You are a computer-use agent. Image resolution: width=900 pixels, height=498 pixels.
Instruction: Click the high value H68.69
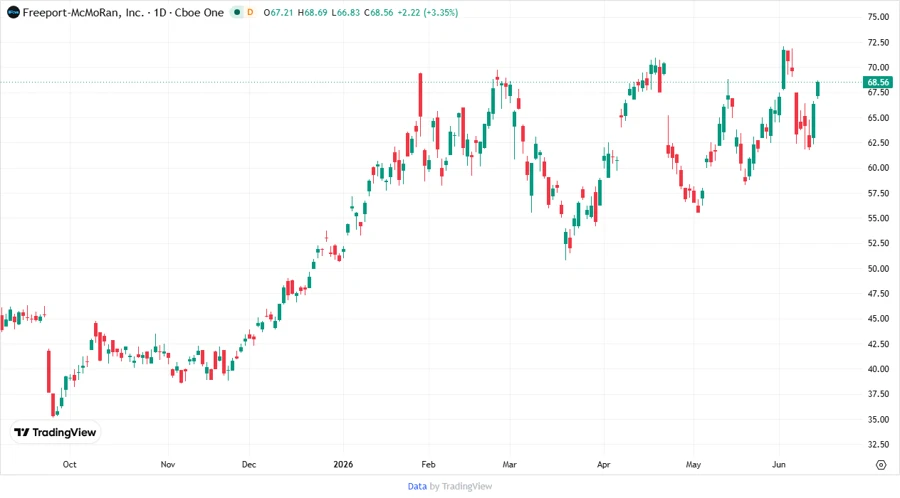[312, 13]
